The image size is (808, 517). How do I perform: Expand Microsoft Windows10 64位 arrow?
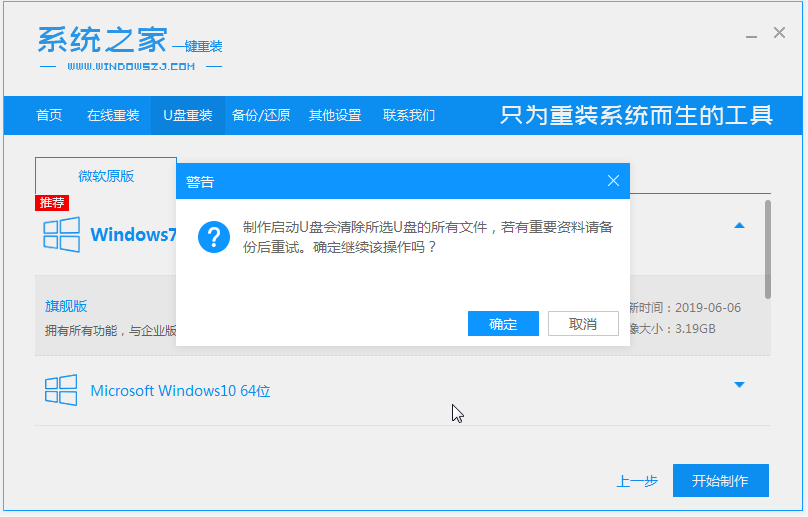pyautogui.click(x=739, y=385)
